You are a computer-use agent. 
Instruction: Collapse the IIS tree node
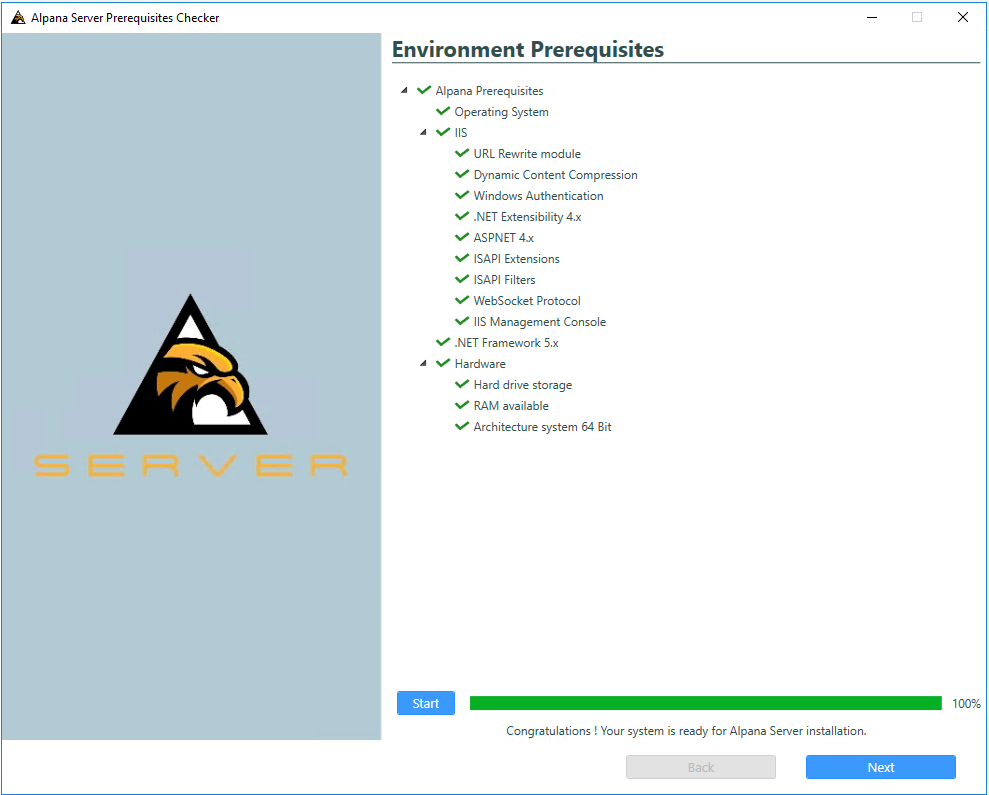pyautogui.click(x=423, y=132)
